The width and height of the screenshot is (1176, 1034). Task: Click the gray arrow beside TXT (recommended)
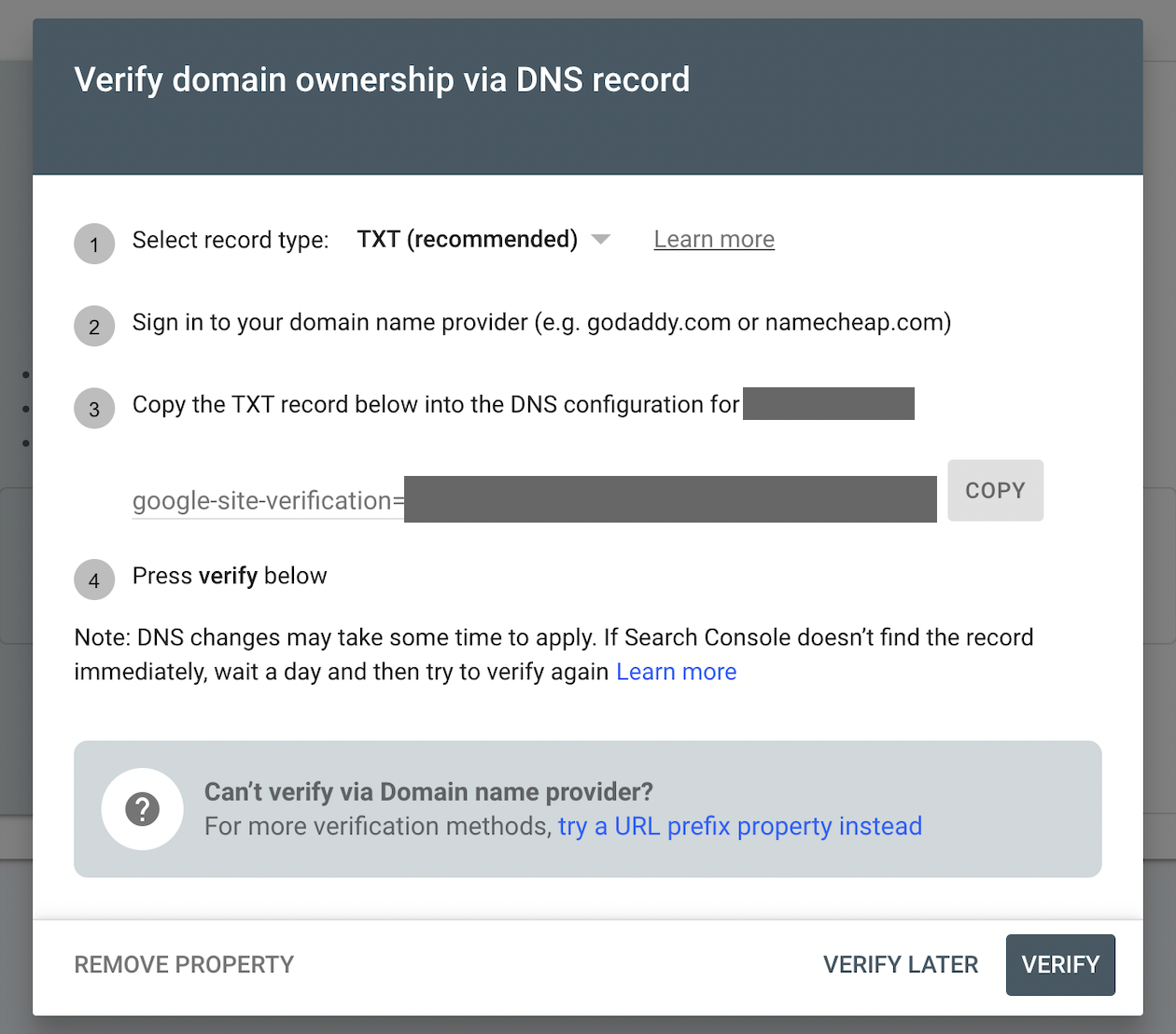[x=601, y=240]
